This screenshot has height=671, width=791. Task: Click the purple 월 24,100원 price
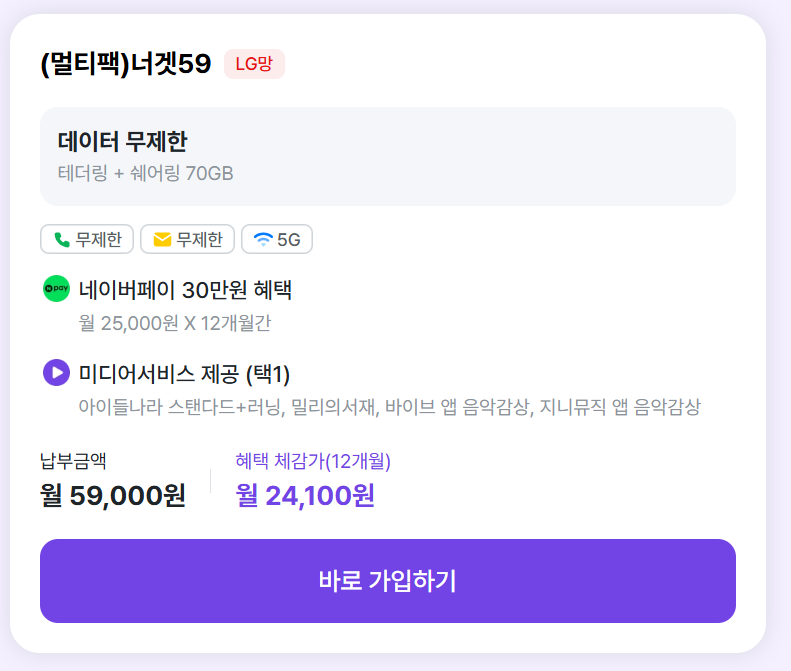(305, 495)
